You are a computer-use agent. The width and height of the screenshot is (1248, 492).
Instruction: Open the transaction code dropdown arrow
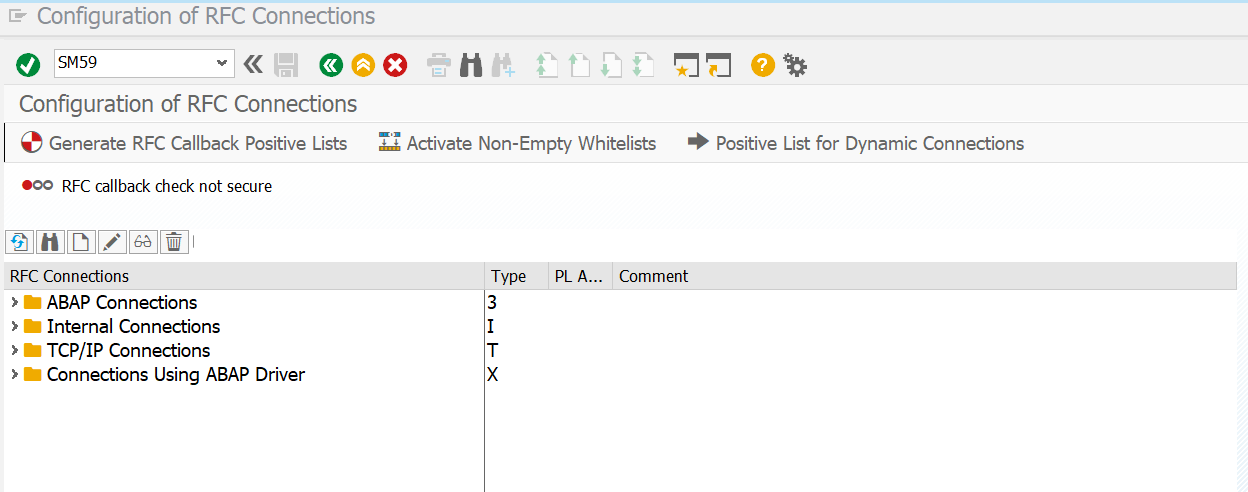221,64
